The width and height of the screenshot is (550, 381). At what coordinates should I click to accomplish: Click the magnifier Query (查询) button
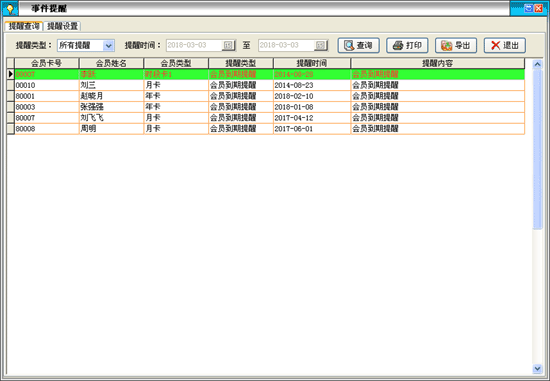(x=358, y=45)
